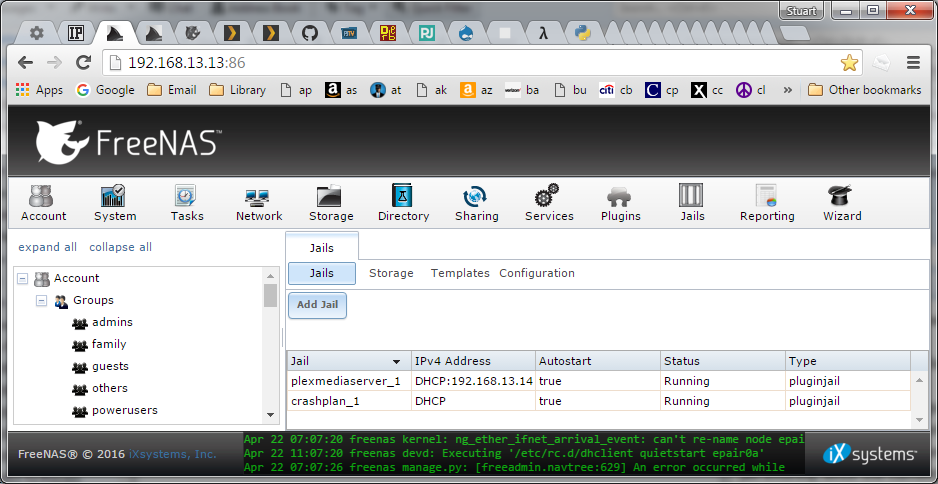
Task: Open the Jails toolbar icon
Action: click(x=692, y=203)
